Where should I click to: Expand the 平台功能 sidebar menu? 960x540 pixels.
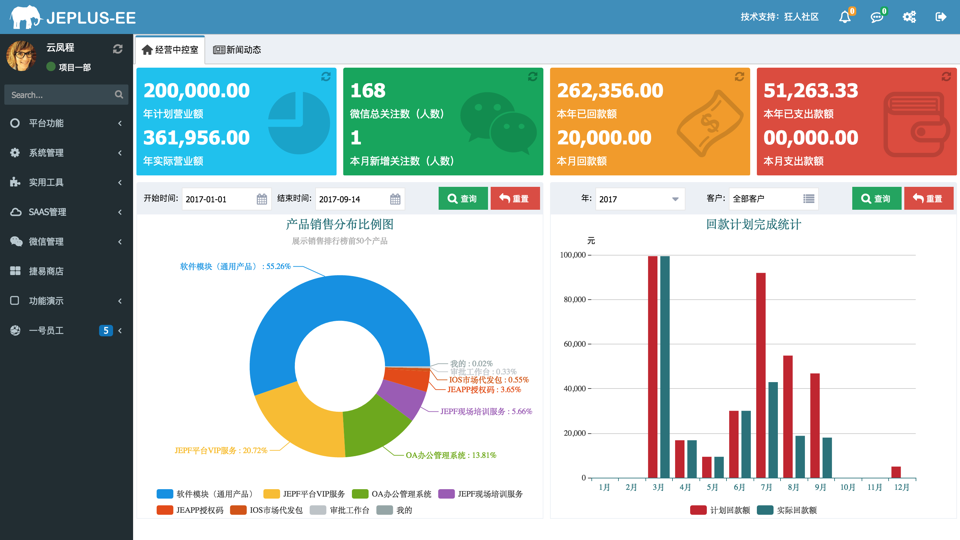pyautogui.click(x=66, y=123)
